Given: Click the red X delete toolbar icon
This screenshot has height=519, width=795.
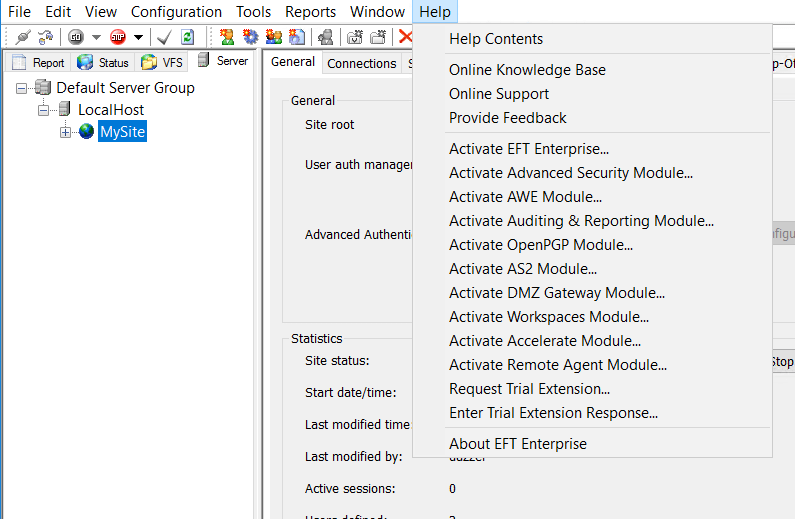Looking at the screenshot, I should (405, 37).
